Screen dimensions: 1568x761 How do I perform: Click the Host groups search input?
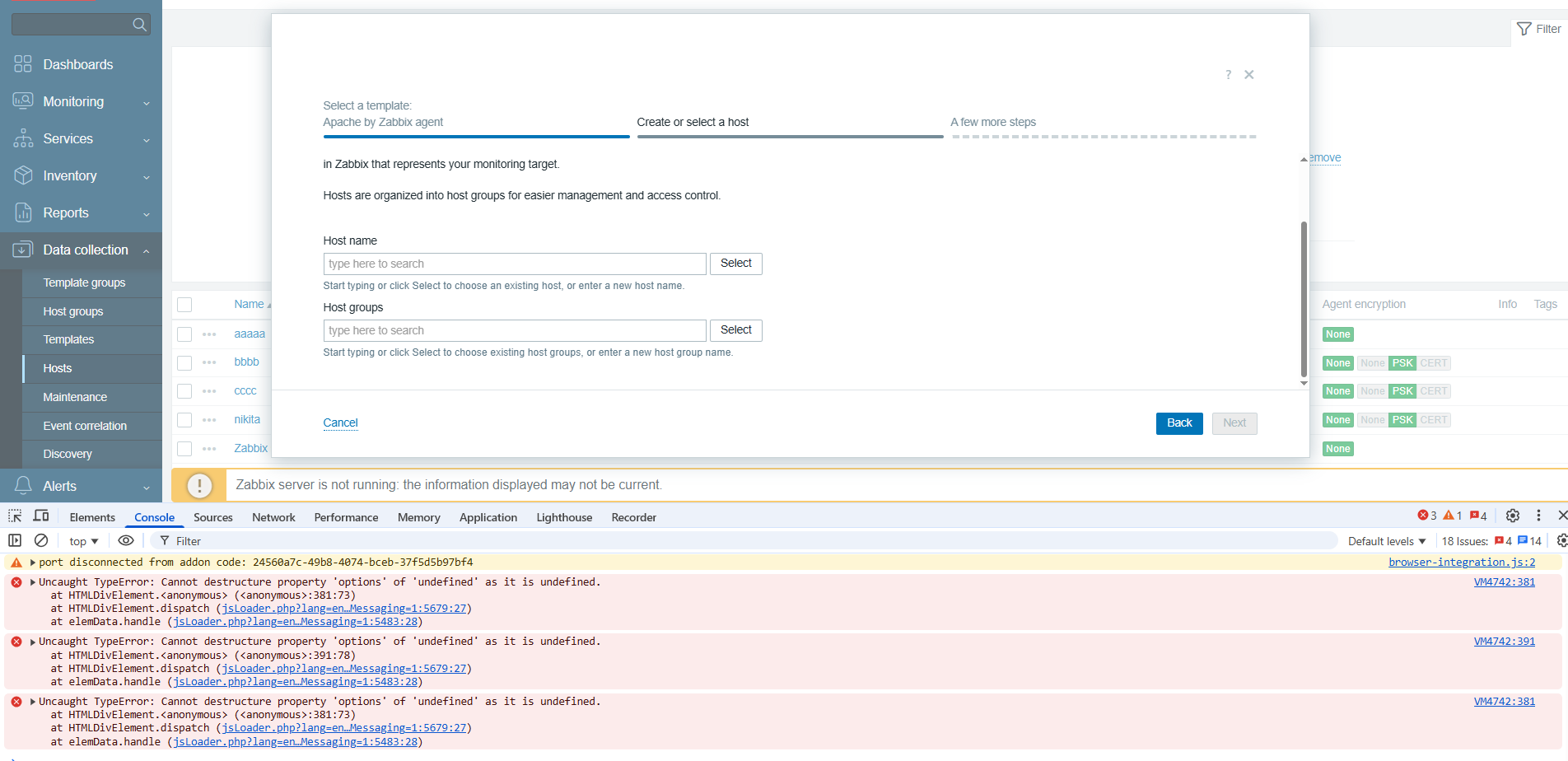[x=515, y=330]
